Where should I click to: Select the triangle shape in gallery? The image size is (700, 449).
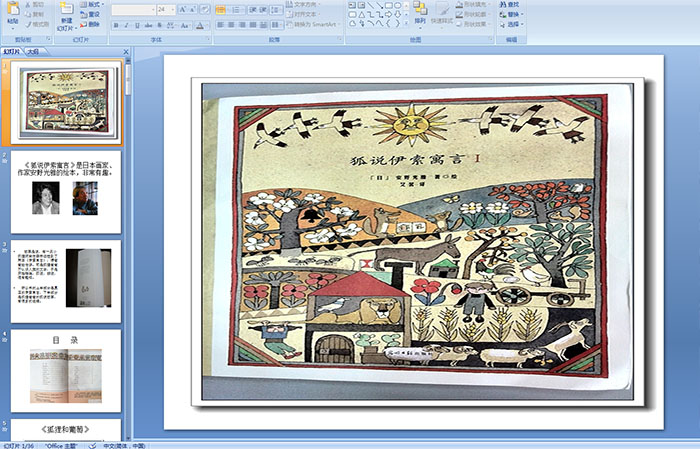coord(361,15)
